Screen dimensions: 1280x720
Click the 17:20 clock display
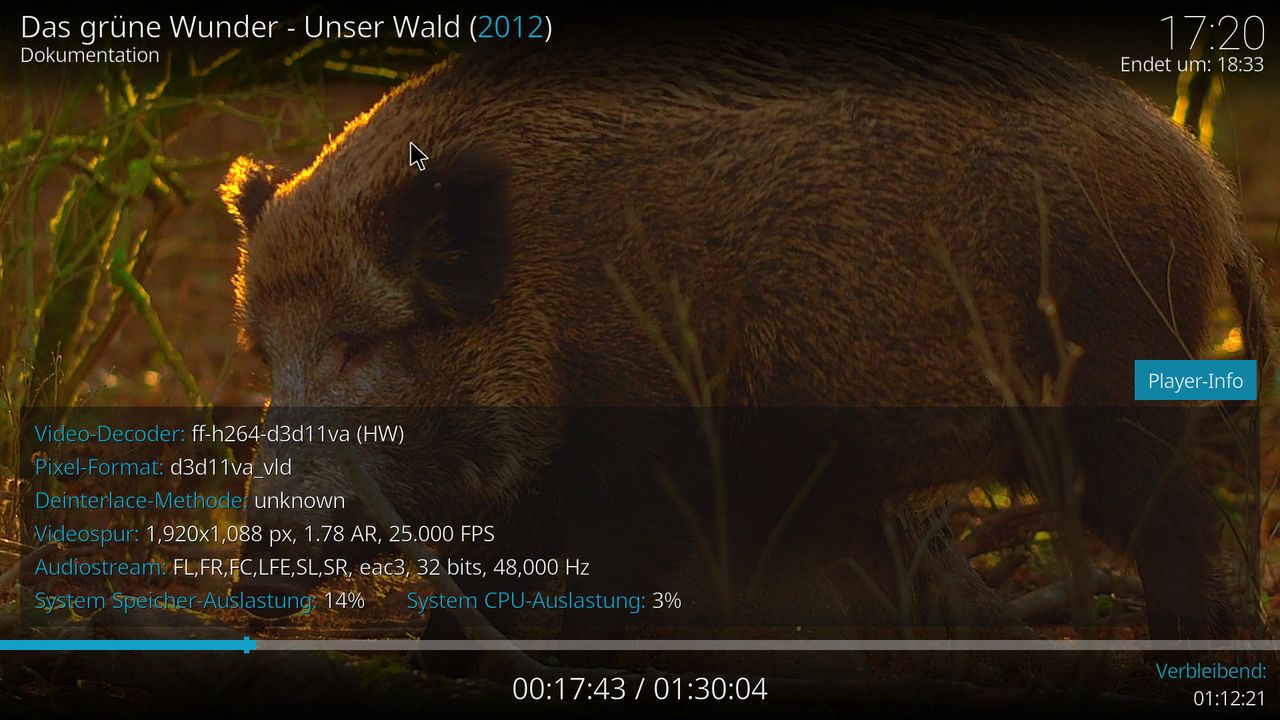[x=1212, y=33]
